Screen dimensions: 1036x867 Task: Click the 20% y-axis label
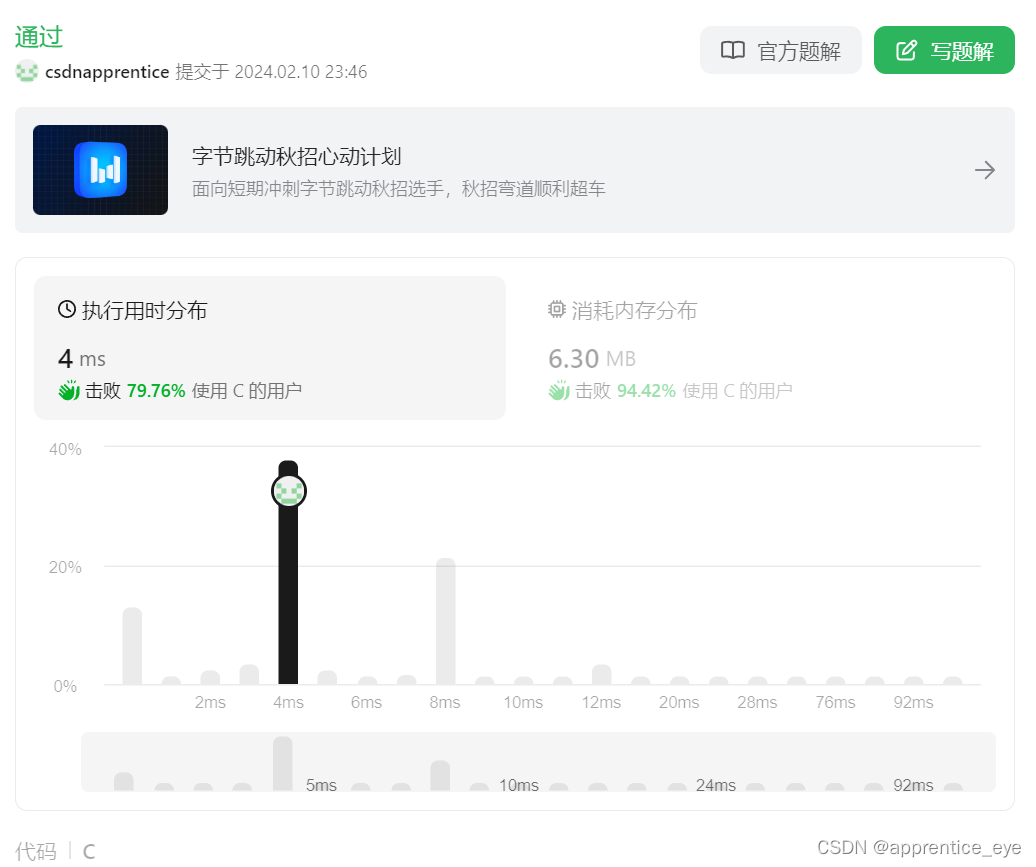[x=65, y=567]
